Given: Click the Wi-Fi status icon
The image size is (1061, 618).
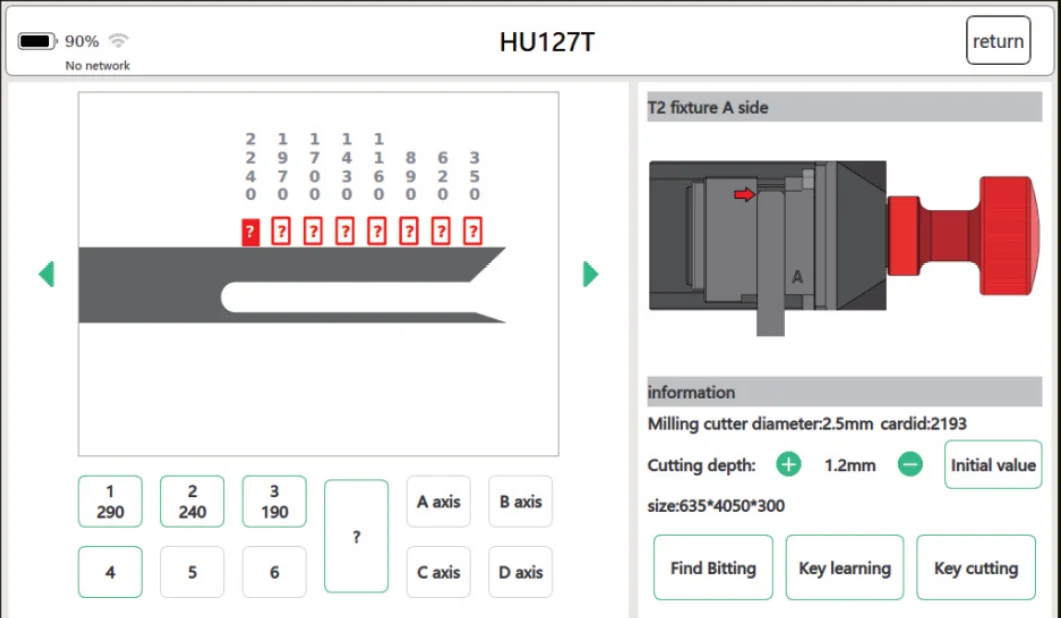Looking at the screenshot, I should [118, 41].
